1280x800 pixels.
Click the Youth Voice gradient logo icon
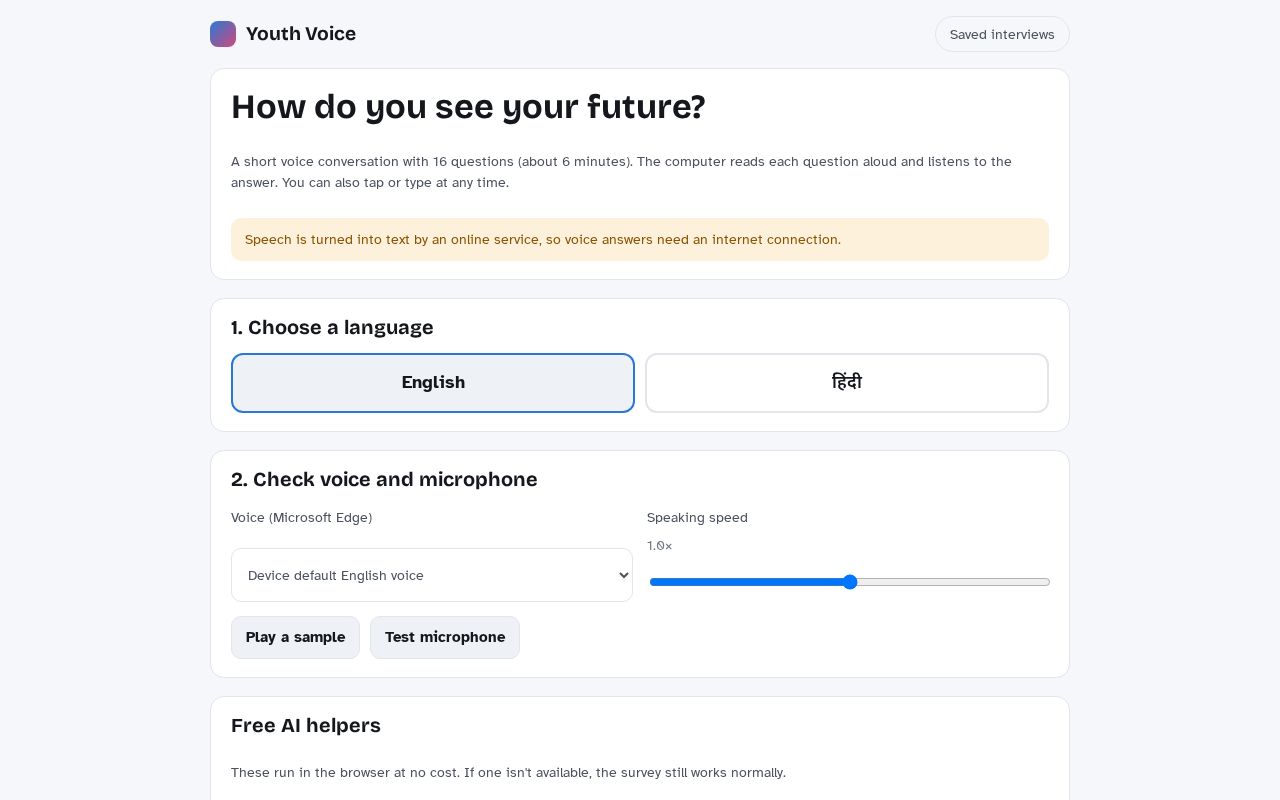(223, 34)
